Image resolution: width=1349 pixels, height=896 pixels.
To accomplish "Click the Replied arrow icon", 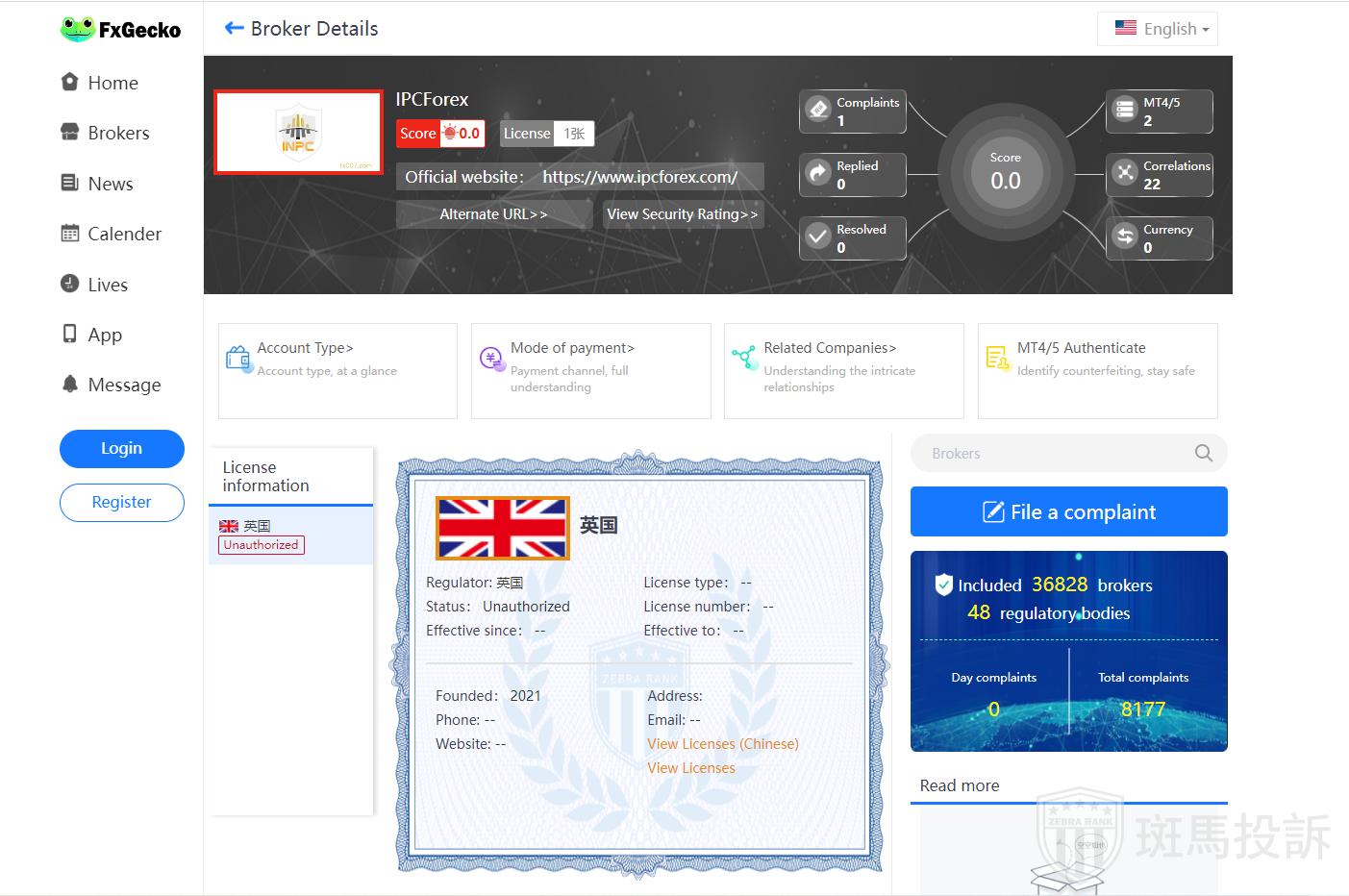I will tap(818, 174).
